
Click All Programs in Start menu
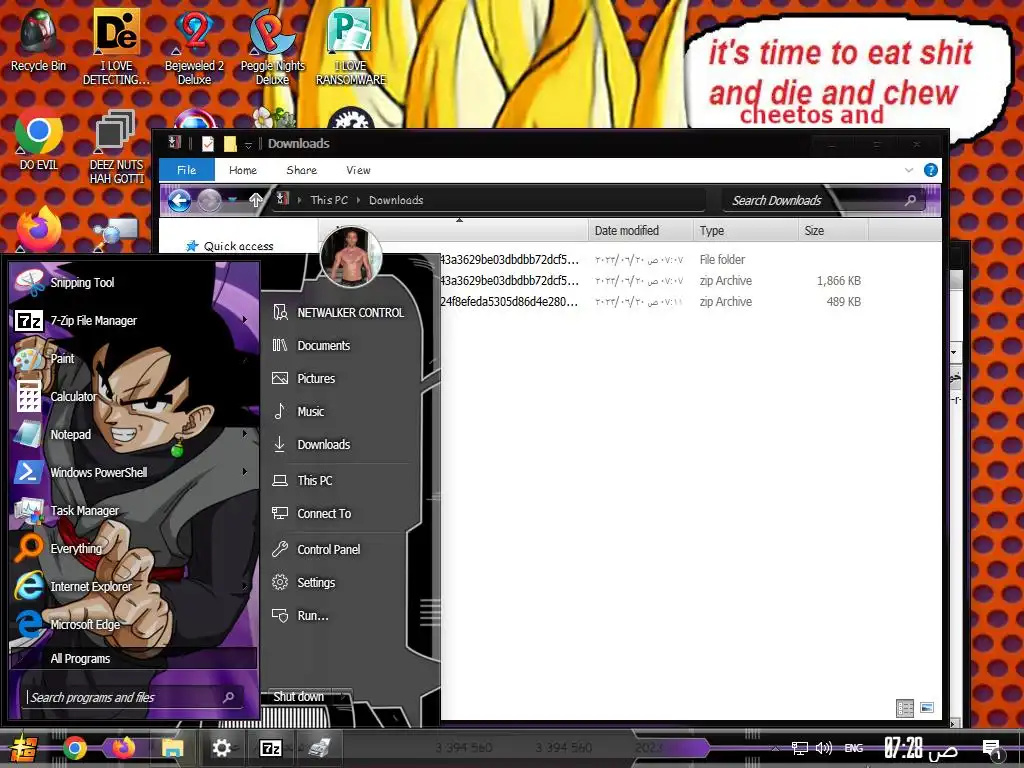click(x=133, y=658)
